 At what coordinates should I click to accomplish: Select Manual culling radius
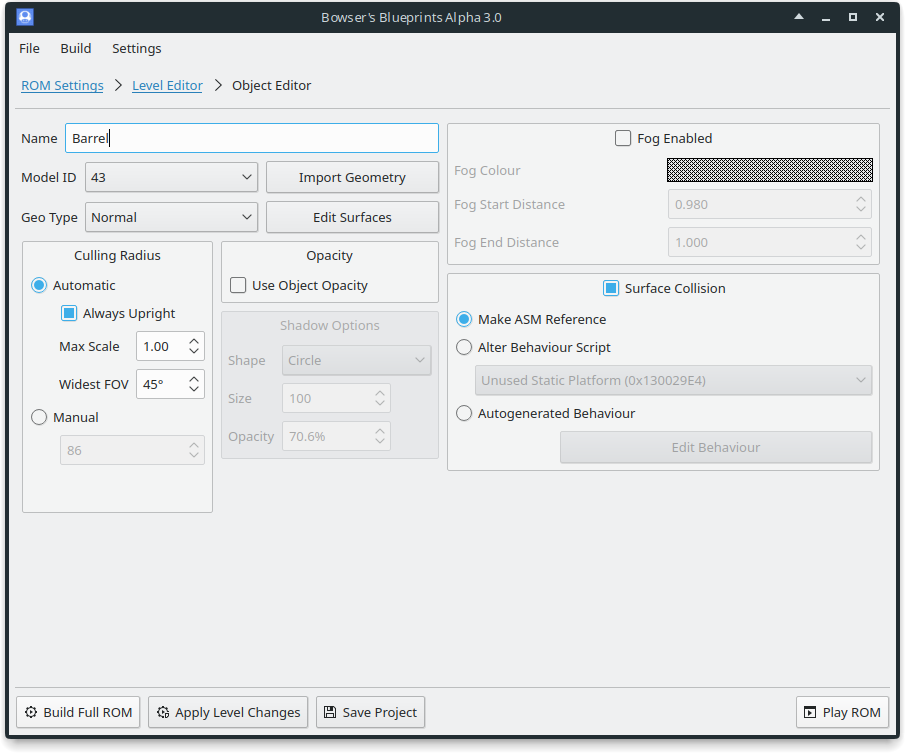[39, 417]
